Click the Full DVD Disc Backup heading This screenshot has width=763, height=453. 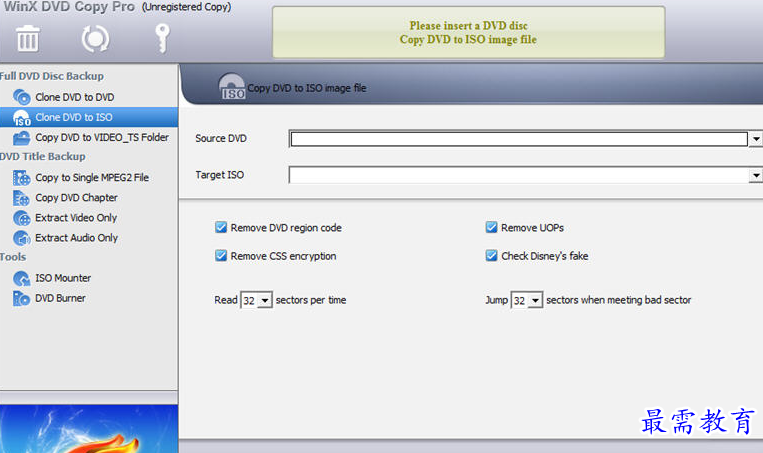(x=52, y=76)
